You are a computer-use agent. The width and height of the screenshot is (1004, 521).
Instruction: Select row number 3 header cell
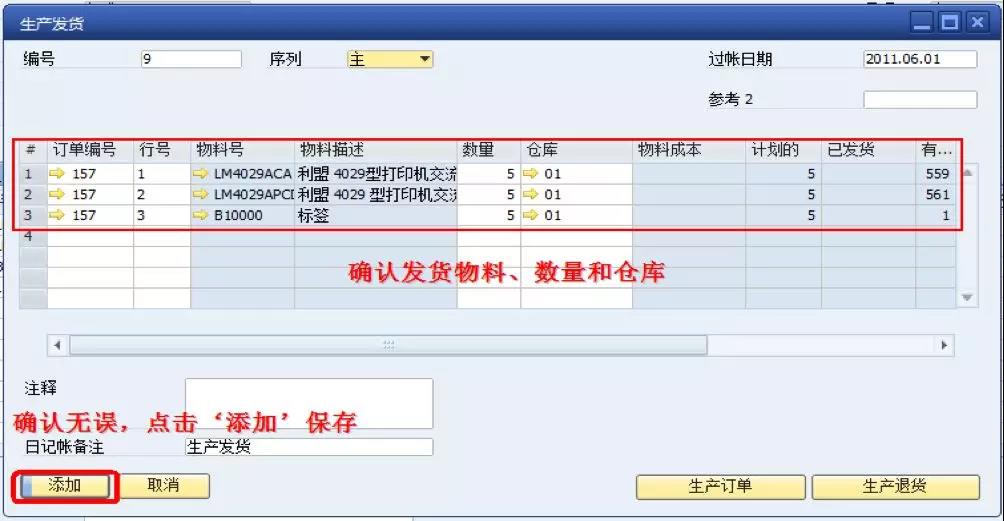coord(29,215)
